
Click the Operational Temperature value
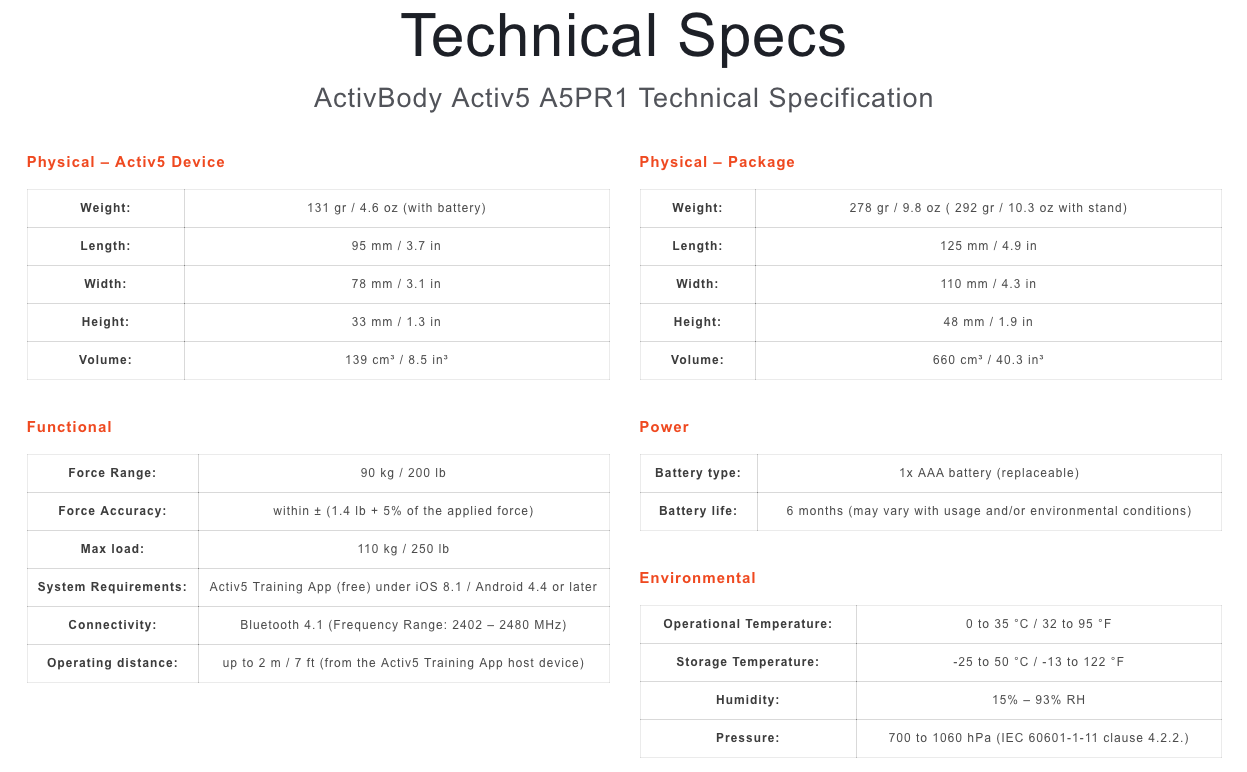(1038, 624)
